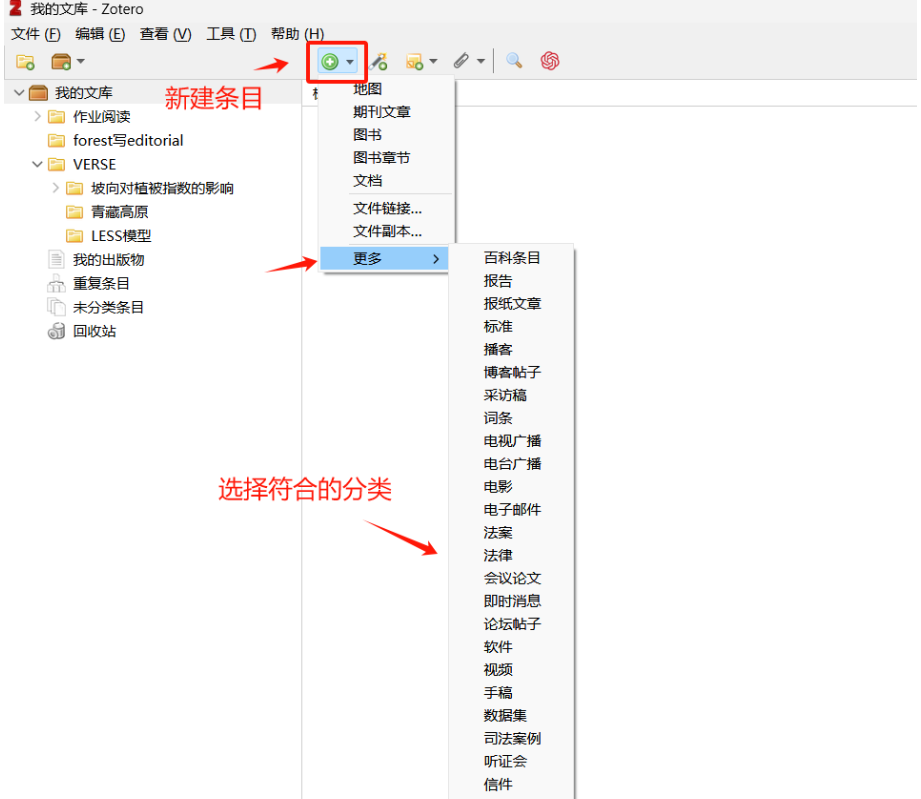
Task: Open 未分类条目 in the sidebar
Action: coord(109,308)
